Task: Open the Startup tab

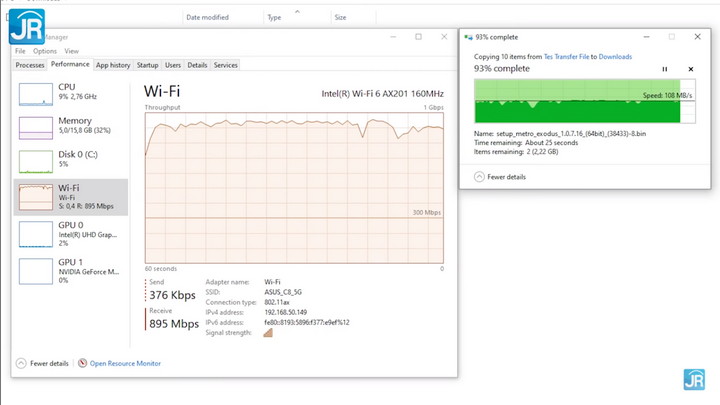Action: (147, 65)
